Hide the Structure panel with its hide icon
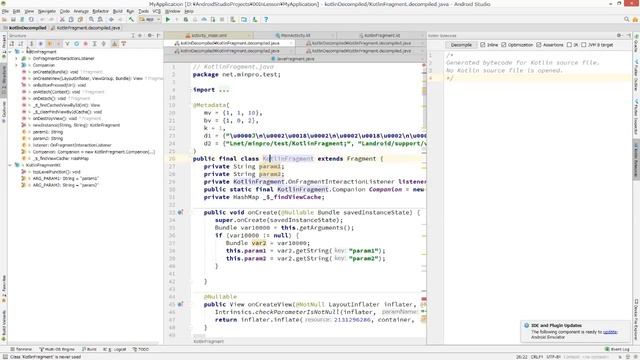This screenshot has height=360, width=640. coord(158,36)
